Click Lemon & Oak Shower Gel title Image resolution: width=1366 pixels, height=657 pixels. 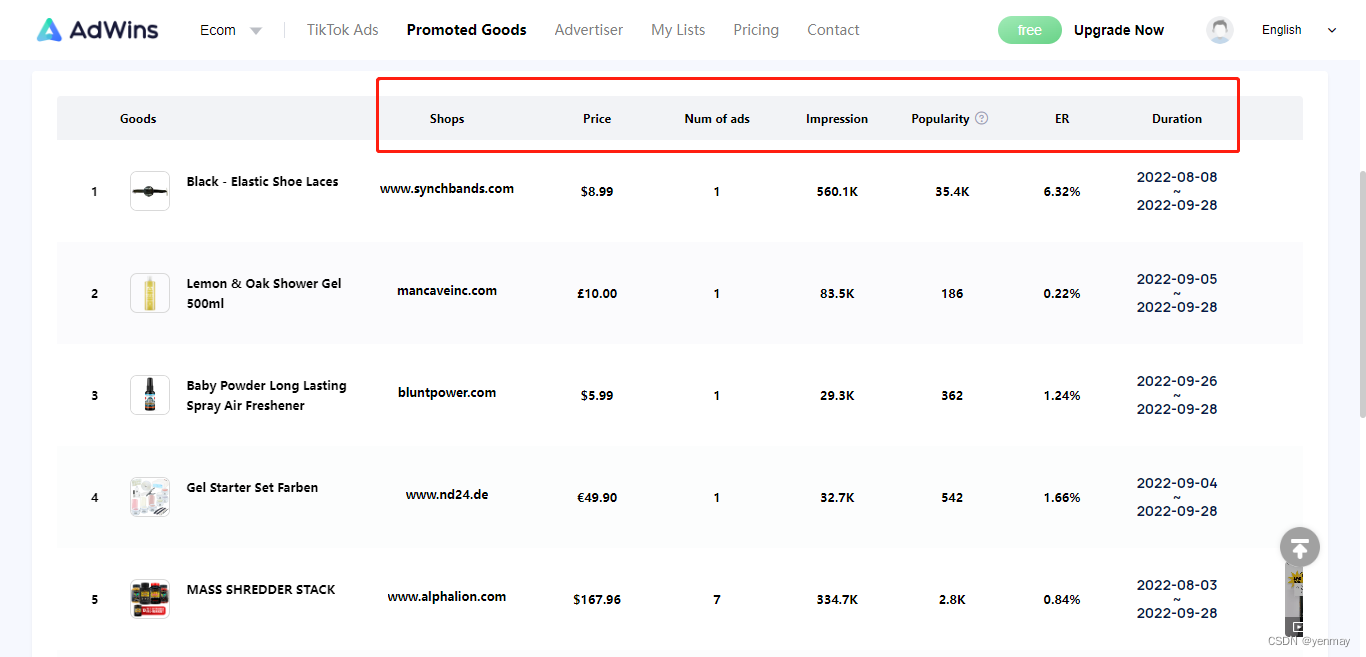pos(264,293)
